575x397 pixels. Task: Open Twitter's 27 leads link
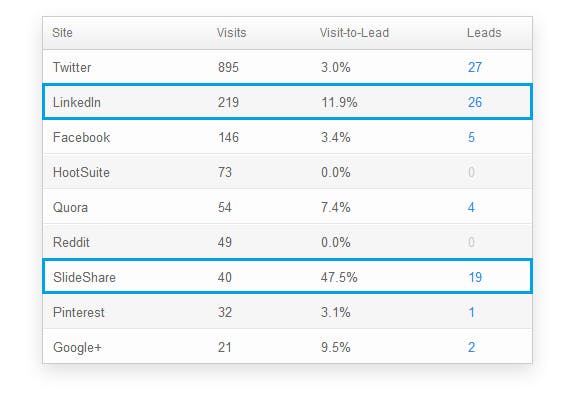coord(475,67)
